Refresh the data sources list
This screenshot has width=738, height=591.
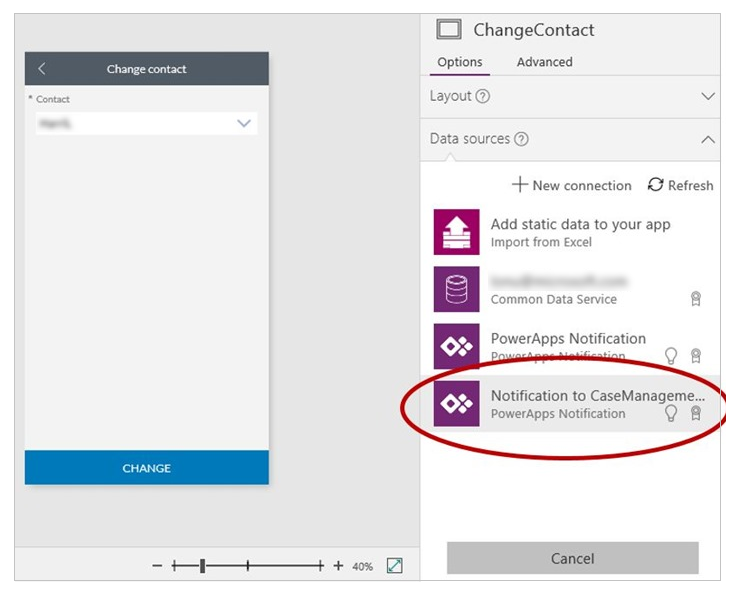point(681,185)
